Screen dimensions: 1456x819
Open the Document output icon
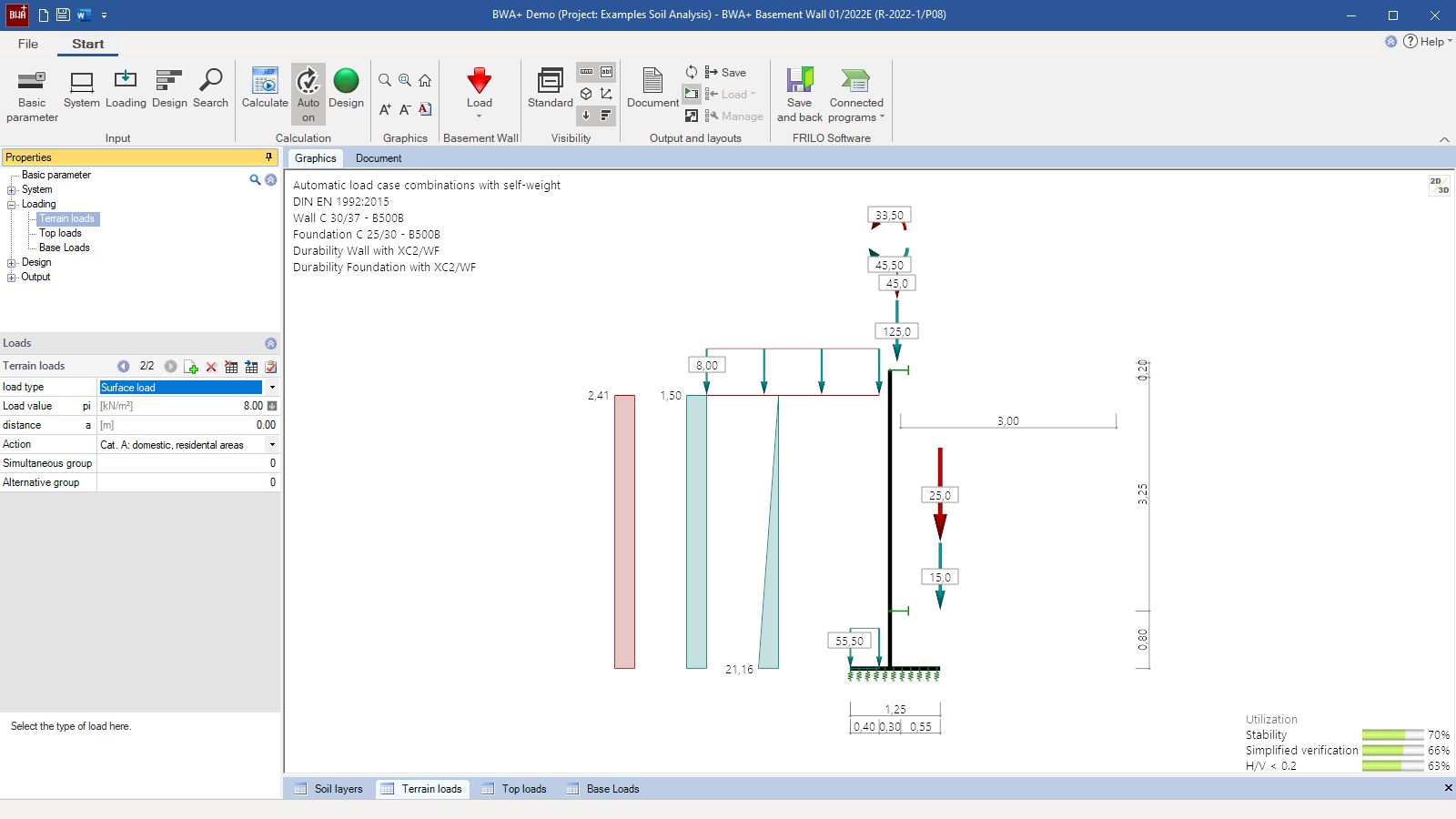pos(652,89)
